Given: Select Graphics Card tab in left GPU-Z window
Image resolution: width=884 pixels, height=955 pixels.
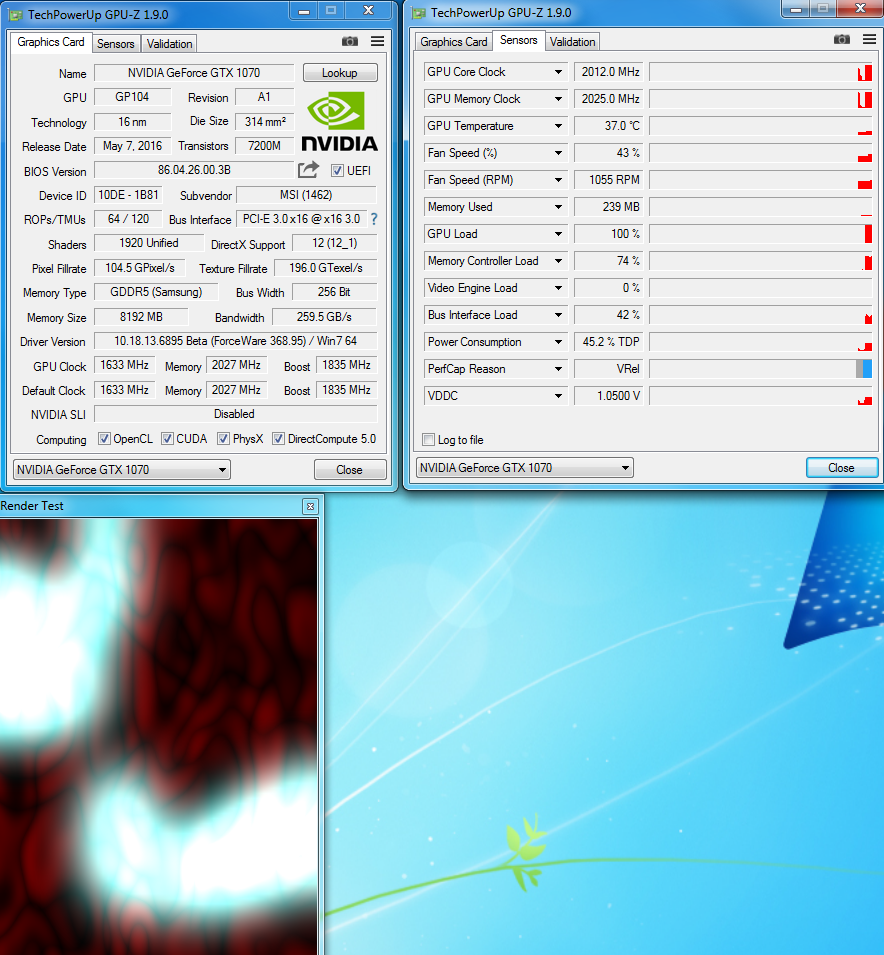Looking at the screenshot, I should 51,42.
